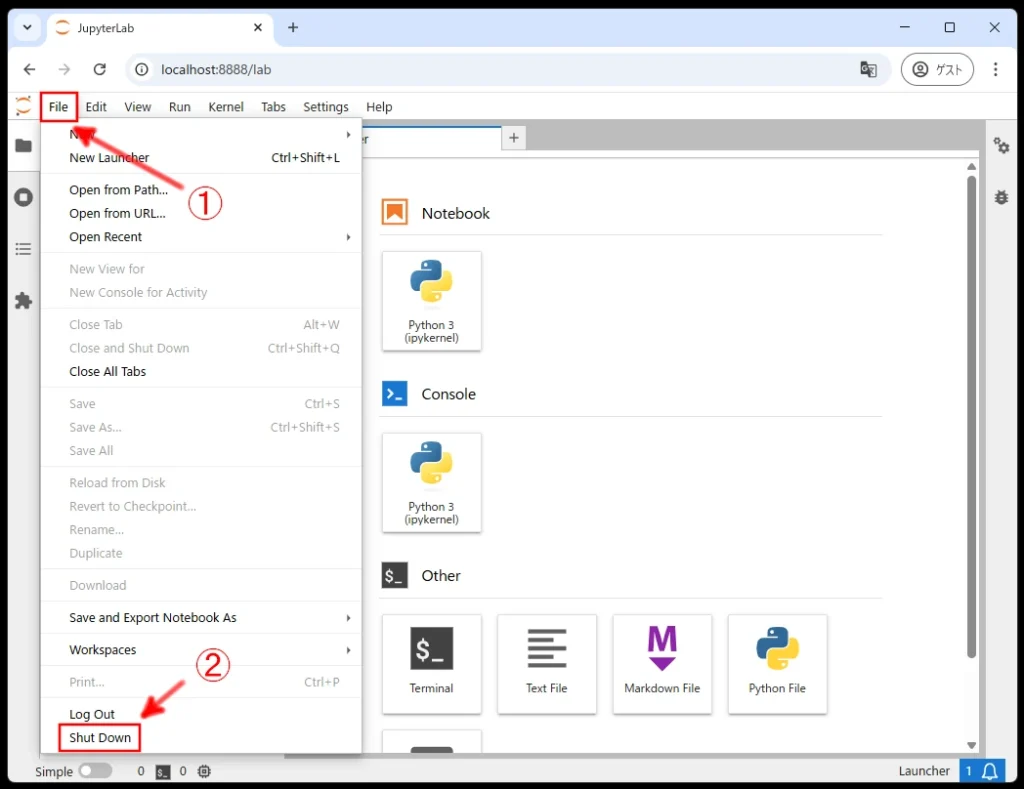The image size is (1024, 789).
Task: Click the scrollbar down arrow in launcher
Action: click(x=972, y=745)
